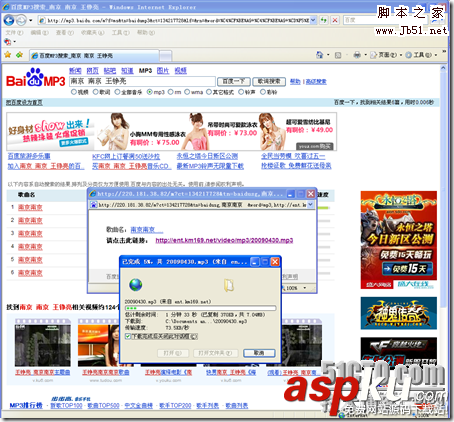454x422 pixels.
Task: Click the 把百度设为首页 link
Action: (24, 102)
